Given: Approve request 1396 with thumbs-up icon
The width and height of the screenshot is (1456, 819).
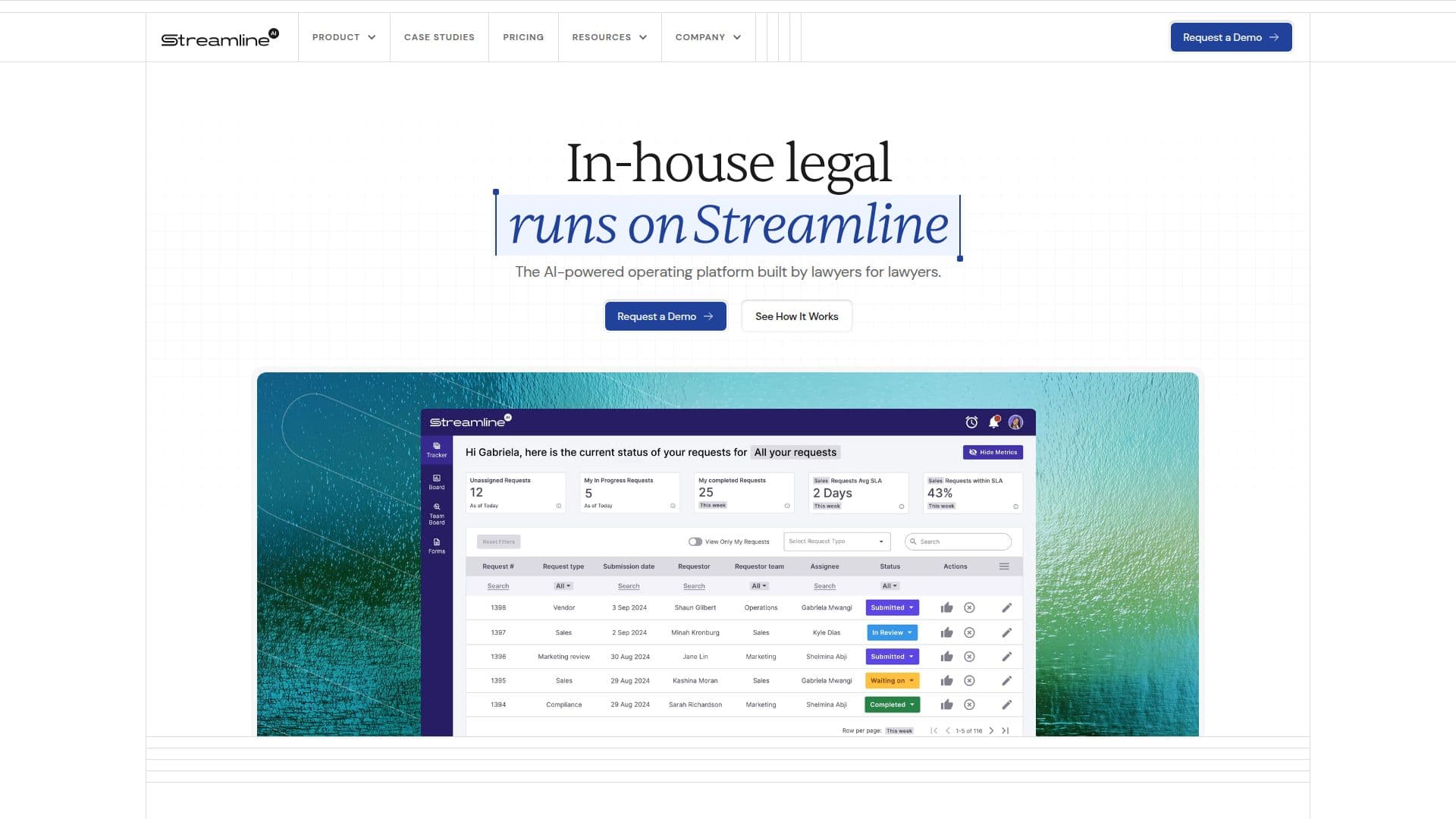Looking at the screenshot, I should point(946,657).
